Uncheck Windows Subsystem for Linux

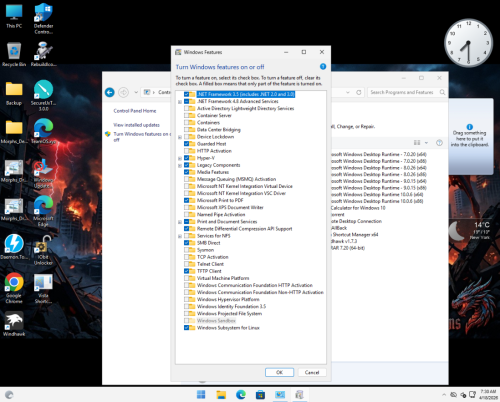tap(187, 328)
